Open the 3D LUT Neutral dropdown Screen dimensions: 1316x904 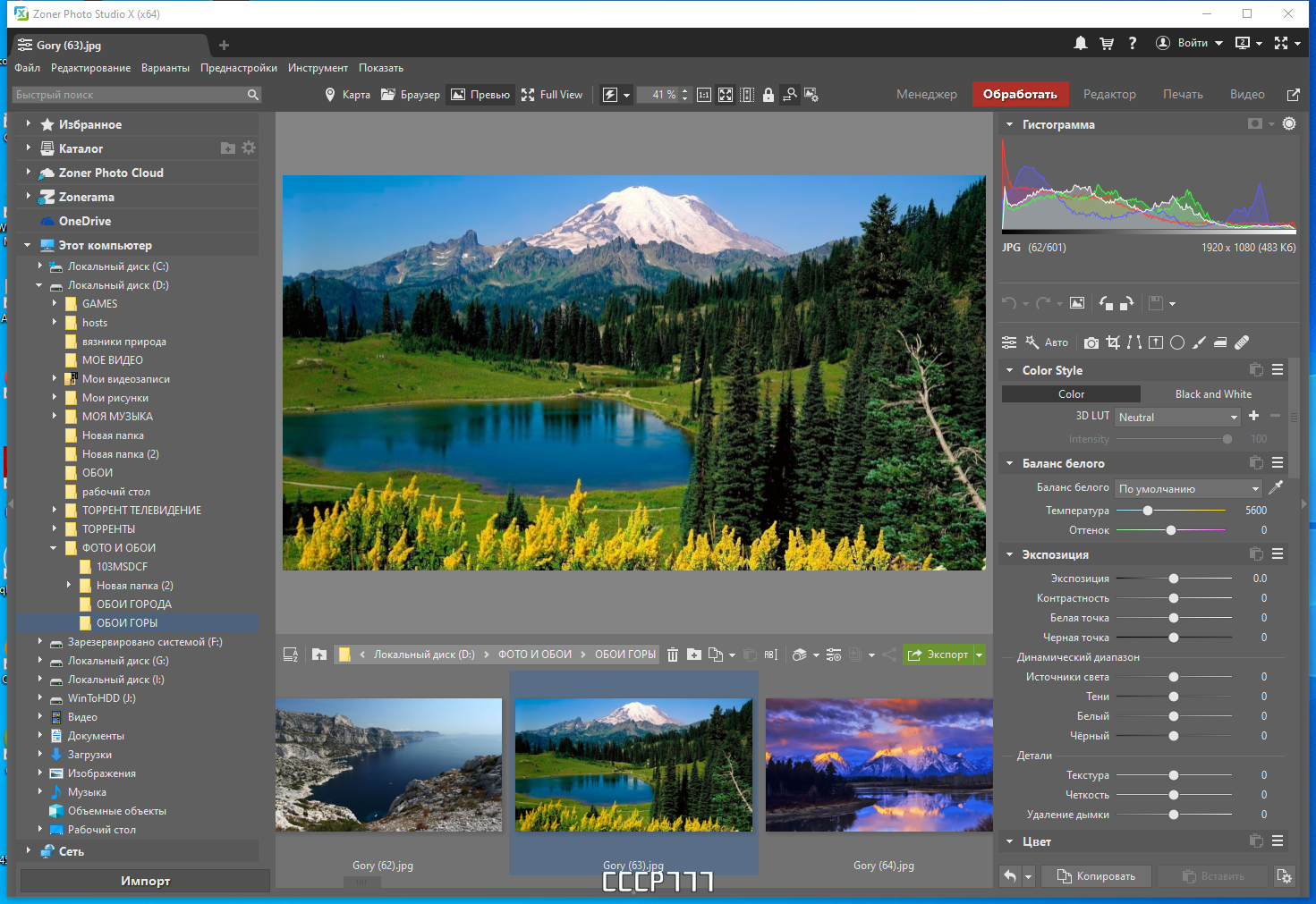tap(1177, 418)
